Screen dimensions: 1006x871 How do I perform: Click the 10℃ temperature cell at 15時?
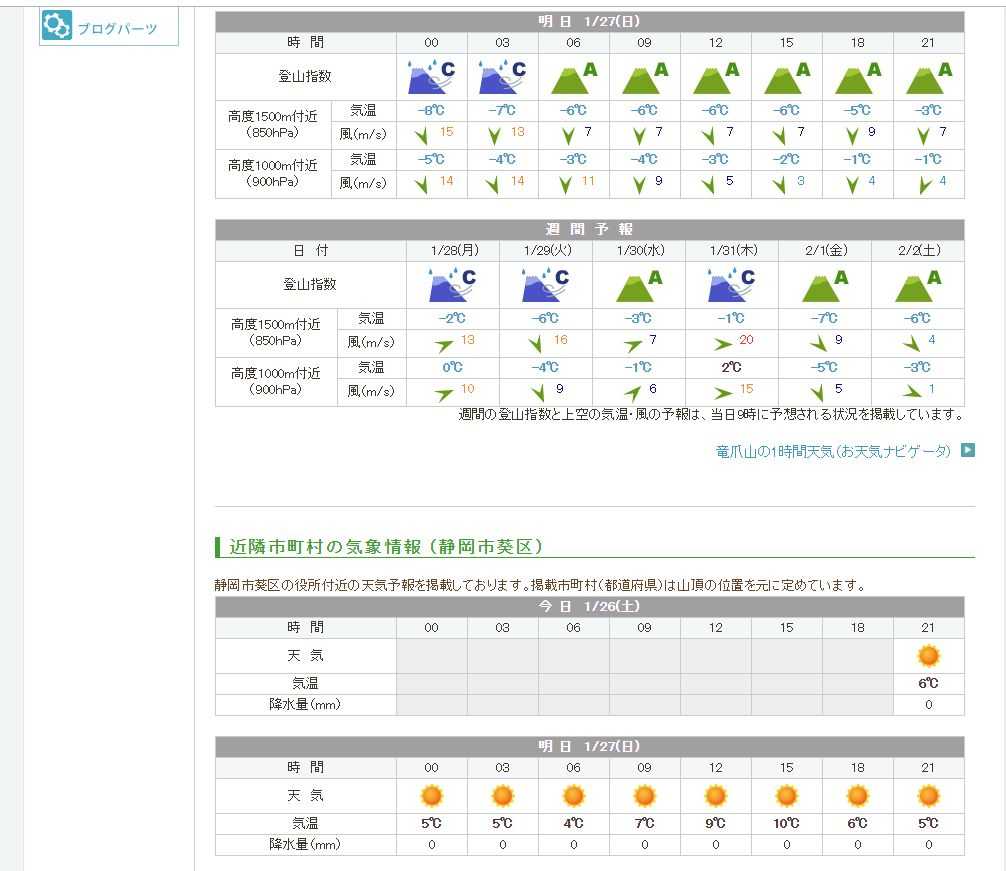point(786,824)
